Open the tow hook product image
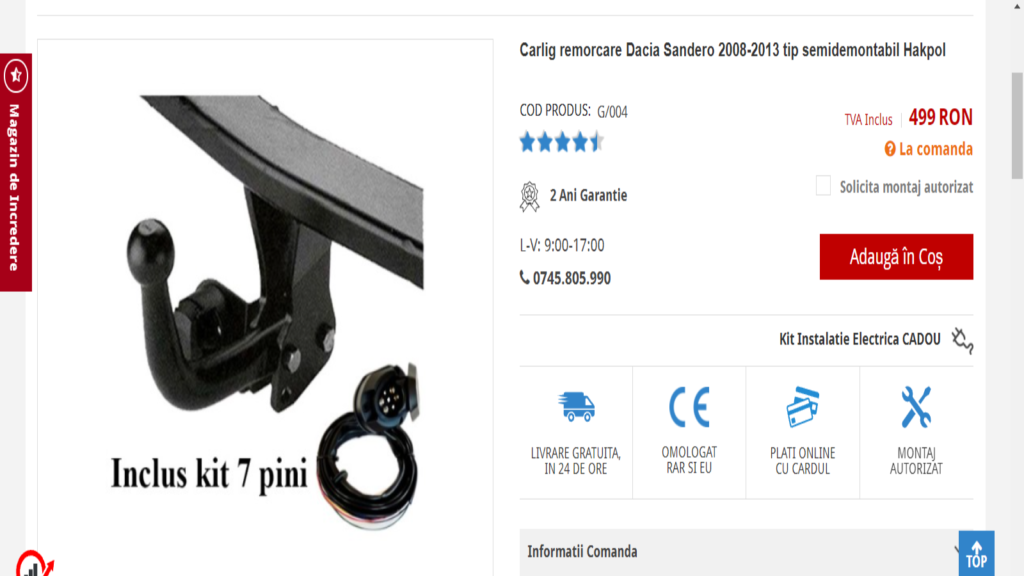 265,308
